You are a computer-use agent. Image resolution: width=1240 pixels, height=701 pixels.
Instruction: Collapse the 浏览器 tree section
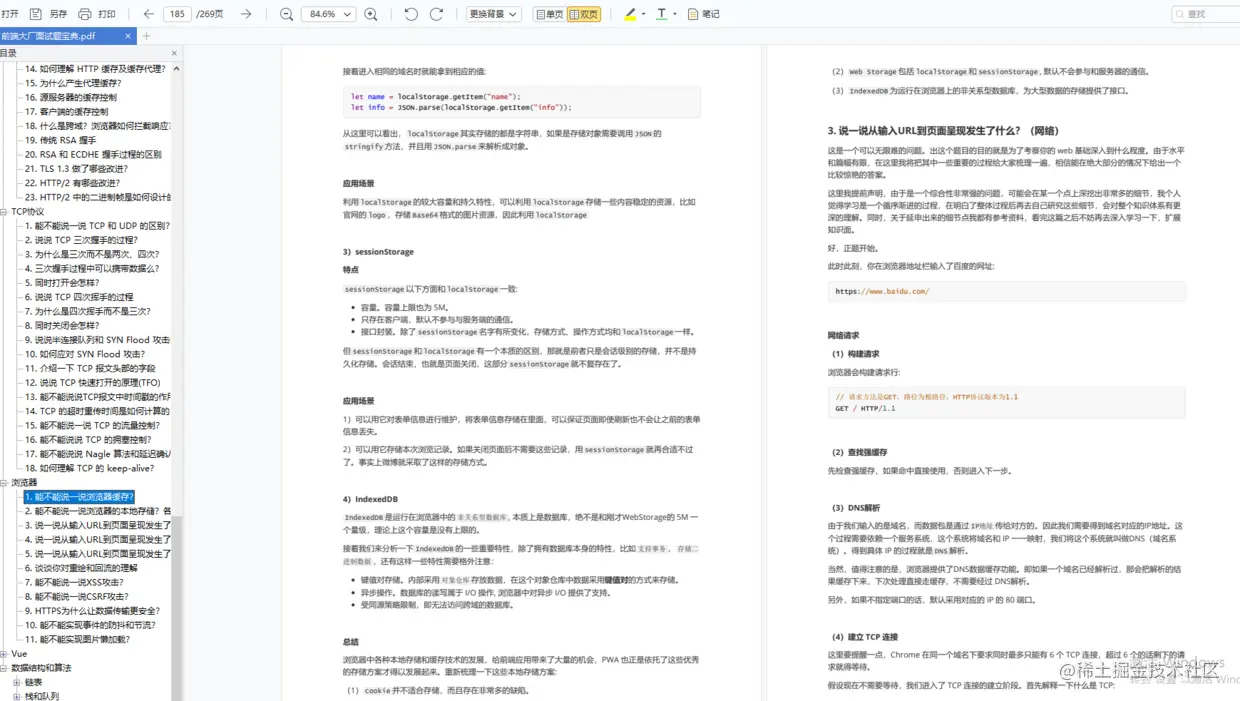point(5,483)
